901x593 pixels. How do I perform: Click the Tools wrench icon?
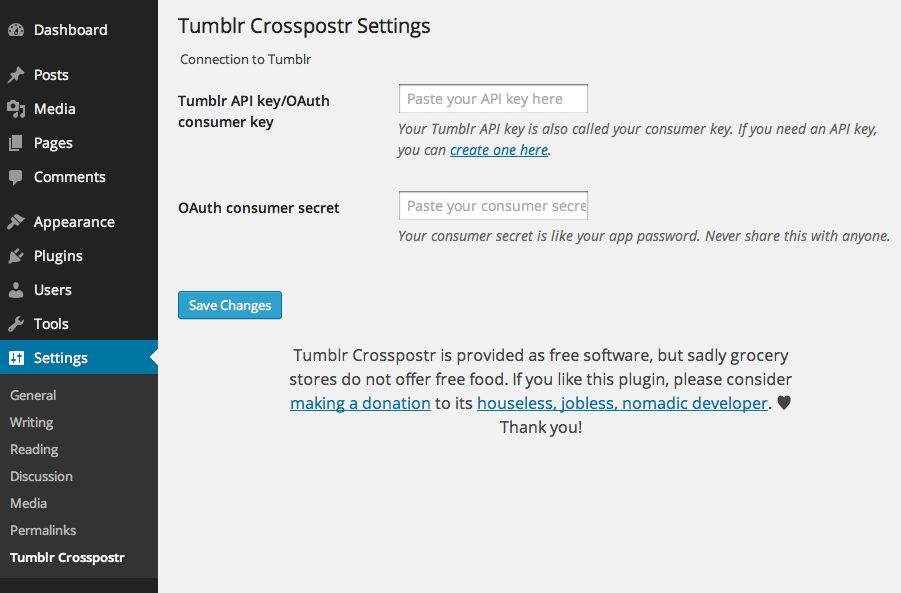[x=16, y=324]
